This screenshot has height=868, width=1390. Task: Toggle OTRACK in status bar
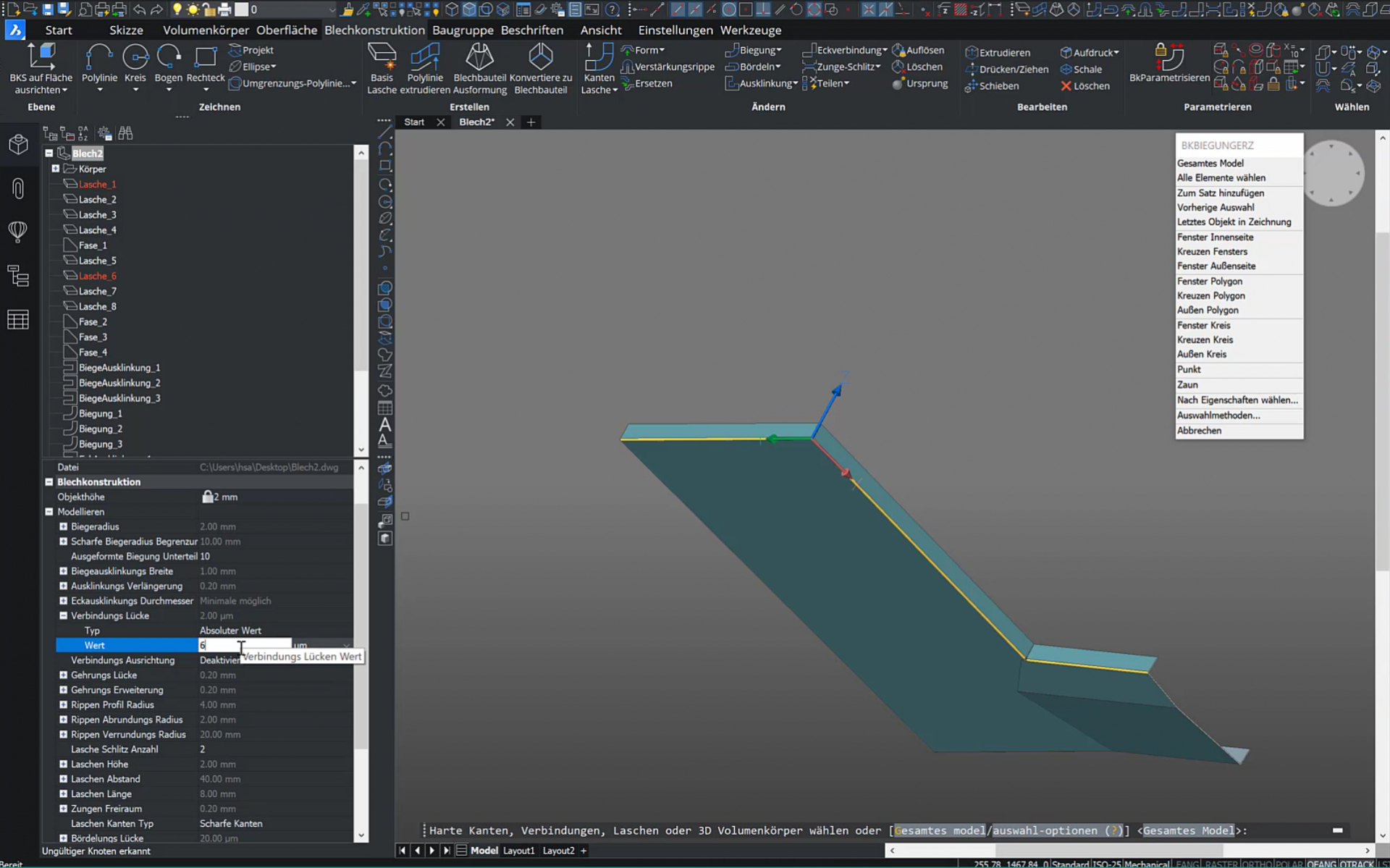click(1357, 864)
